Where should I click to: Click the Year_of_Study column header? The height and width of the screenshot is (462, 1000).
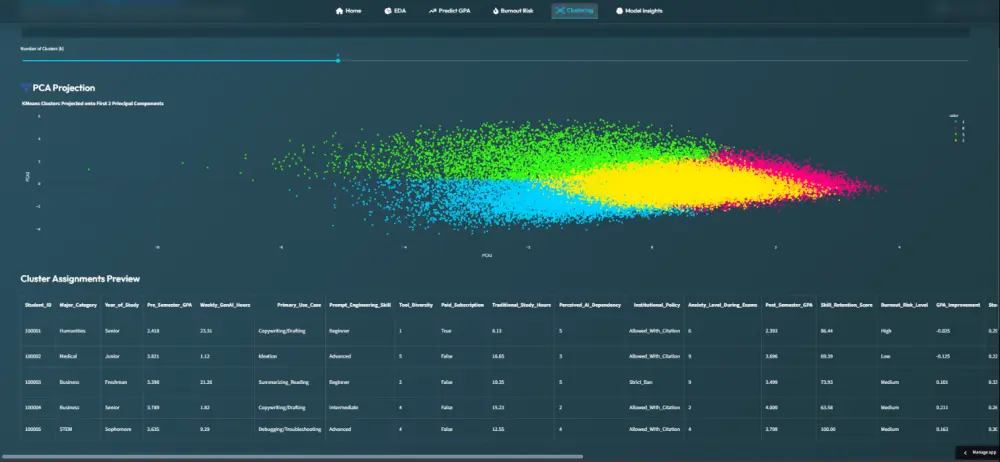[122, 306]
